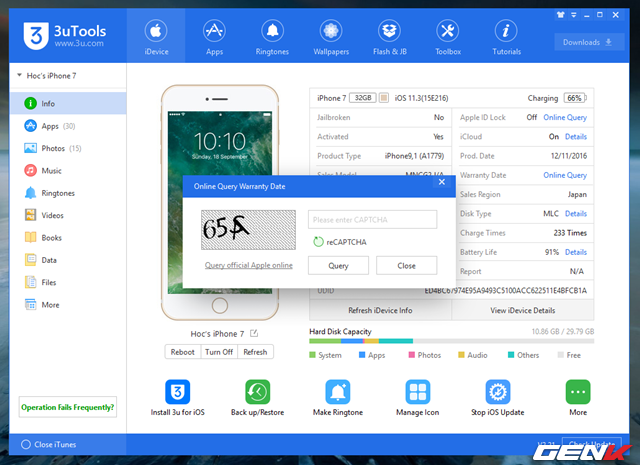Select the Videos icon in sidebar
The height and width of the screenshot is (465, 640).
(x=31, y=215)
